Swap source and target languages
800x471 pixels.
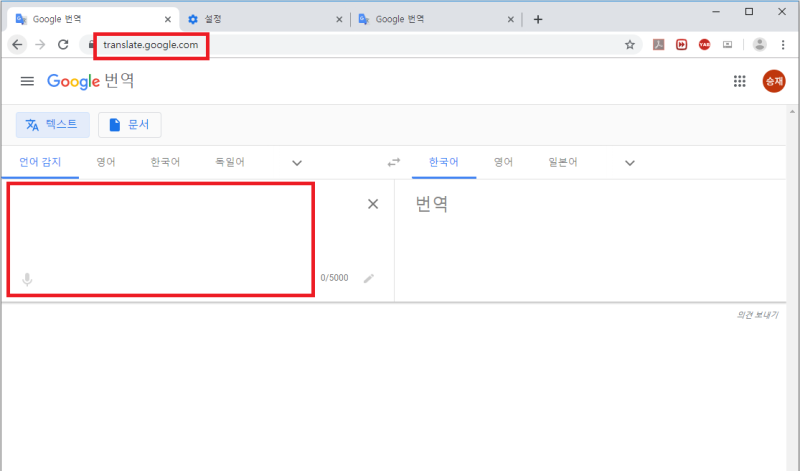(393, 162)
